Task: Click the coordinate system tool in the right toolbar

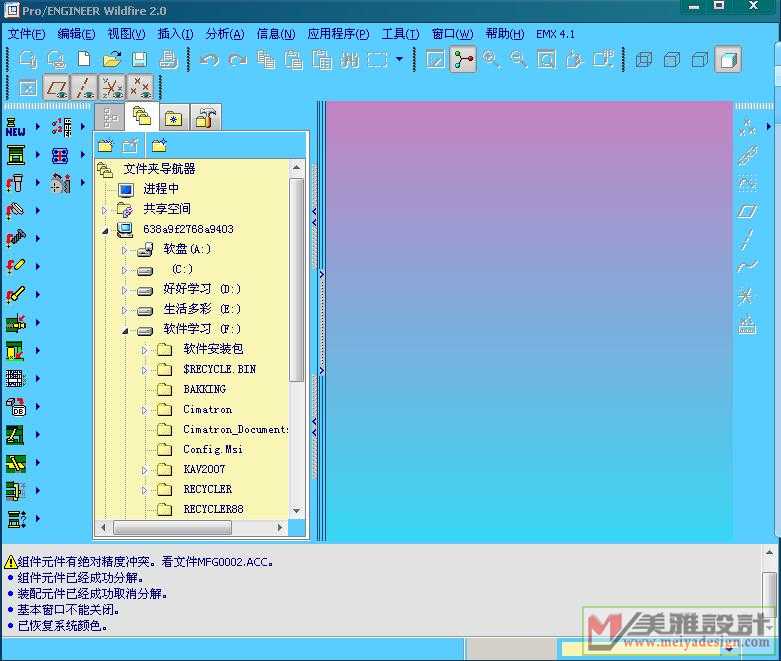Action: [747, 295]
